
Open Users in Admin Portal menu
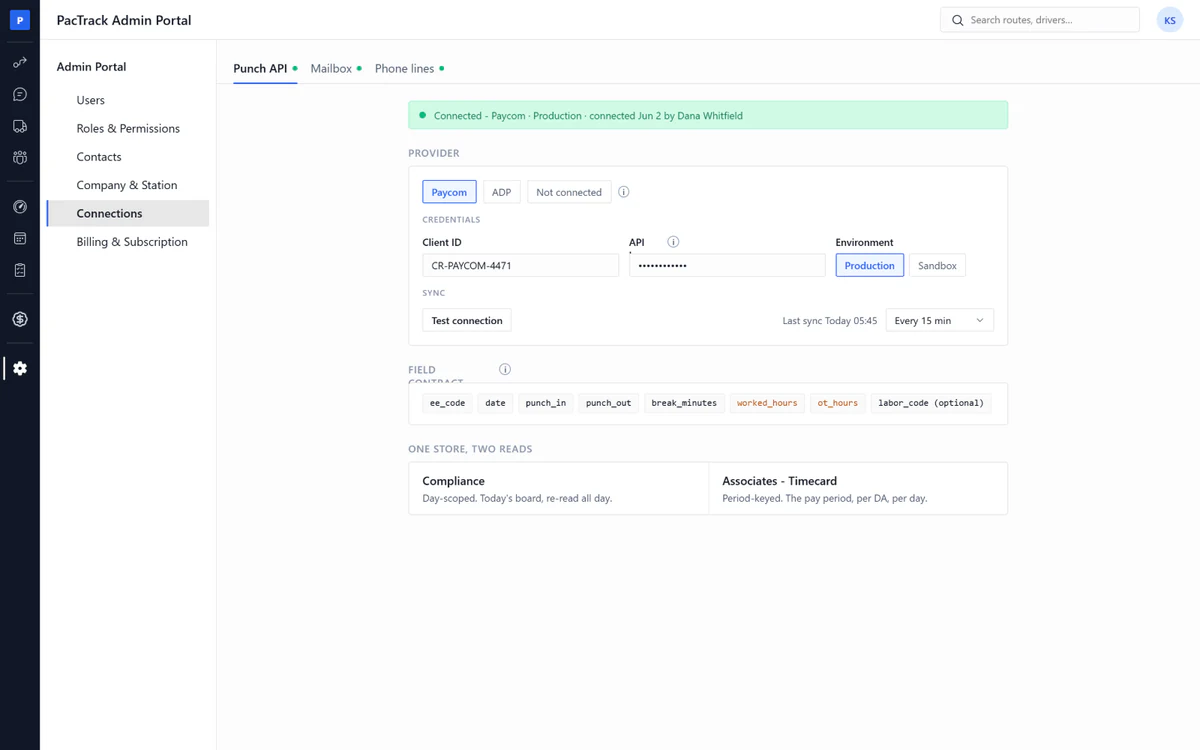point(128,100)
